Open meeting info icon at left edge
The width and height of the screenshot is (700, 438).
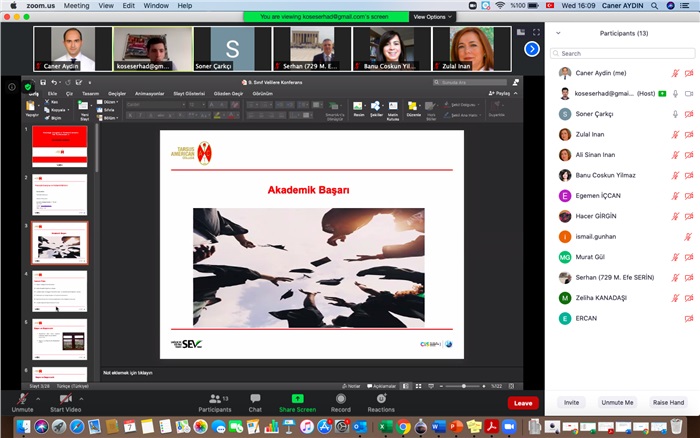point(12,87)
